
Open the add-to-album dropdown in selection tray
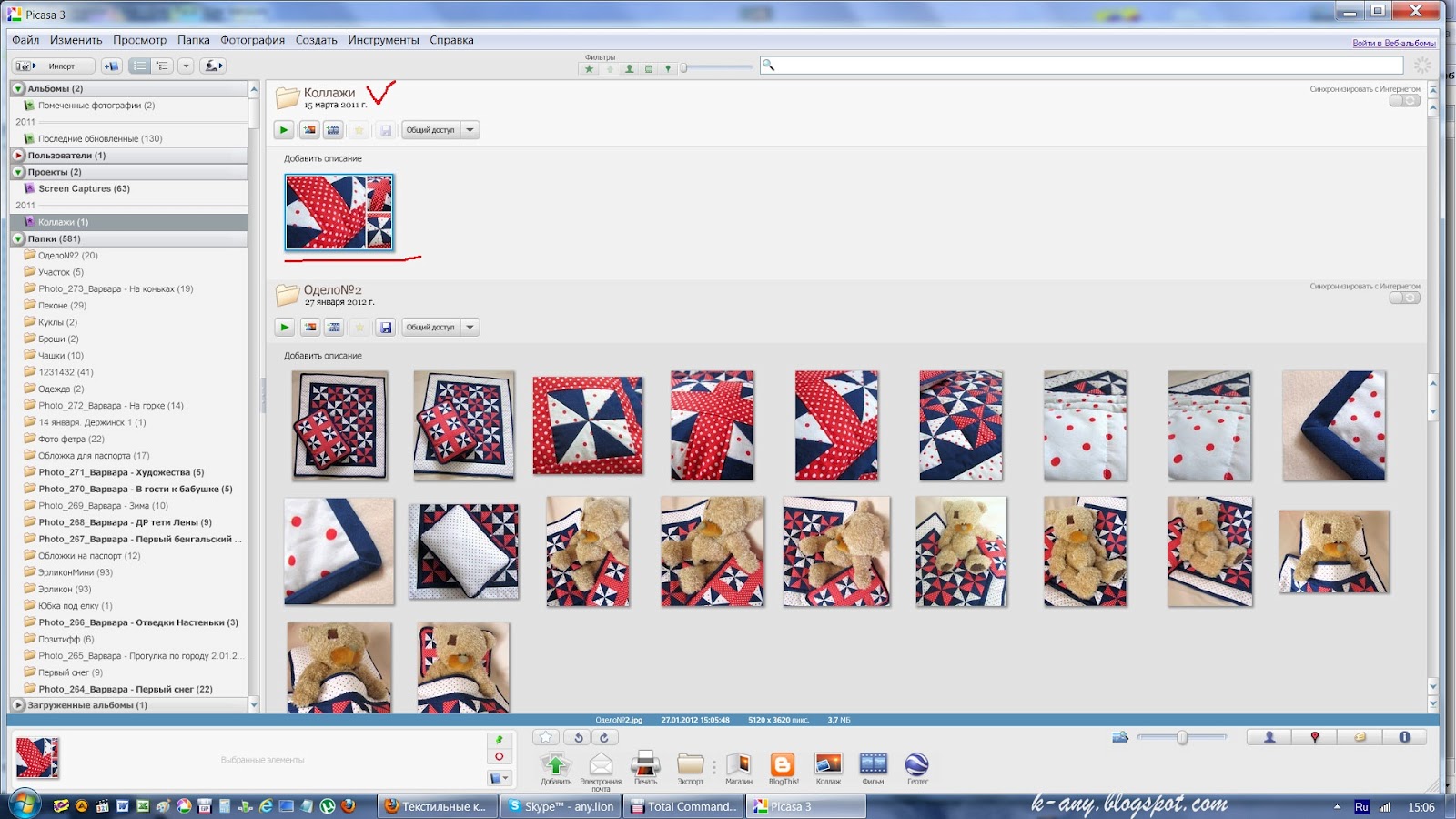[x=500, y=778]
